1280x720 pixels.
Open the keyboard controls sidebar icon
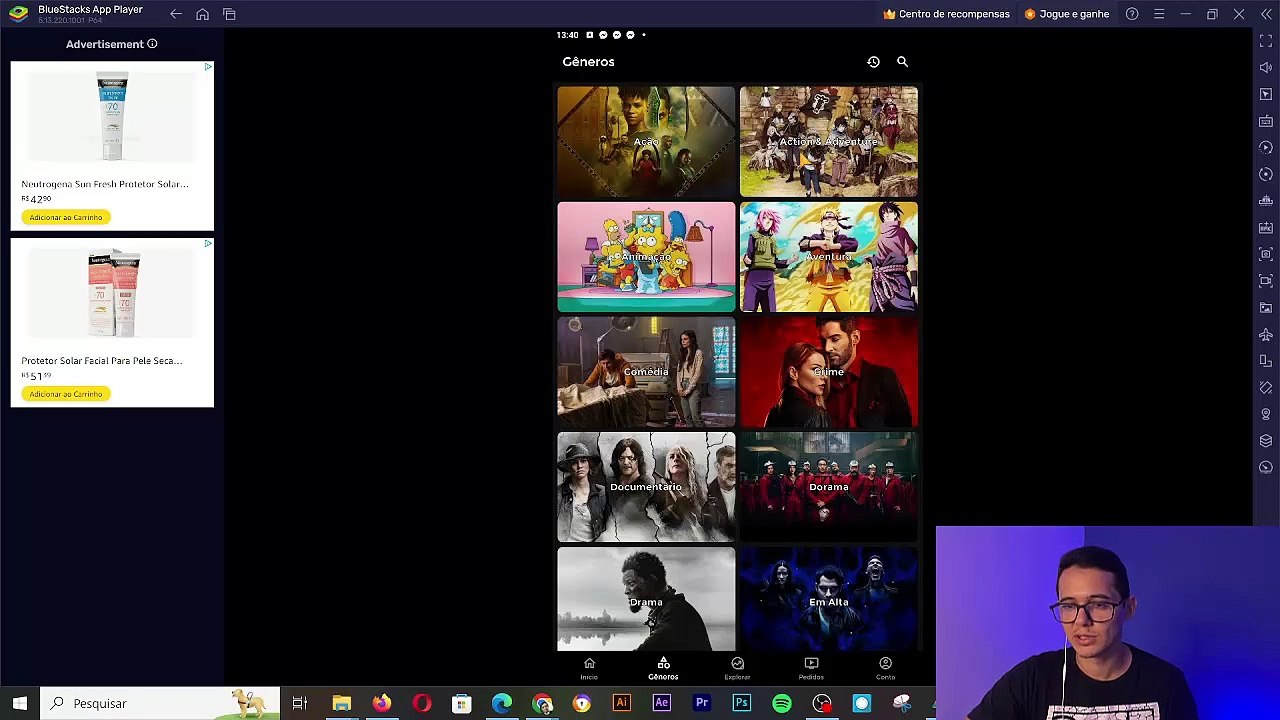click(x=1266, y=121)
